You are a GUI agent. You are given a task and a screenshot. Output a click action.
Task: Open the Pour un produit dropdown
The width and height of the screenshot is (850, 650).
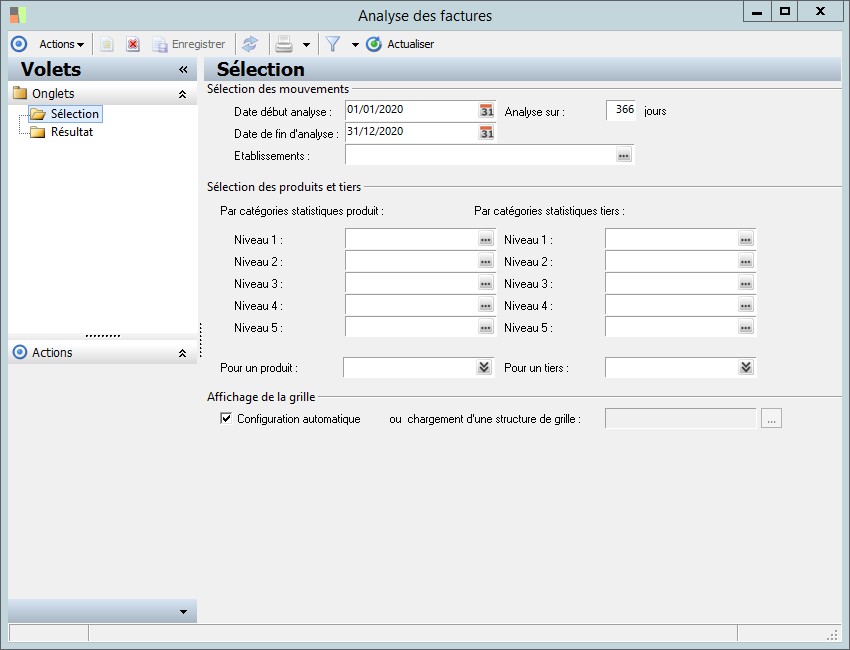(484, 368)
